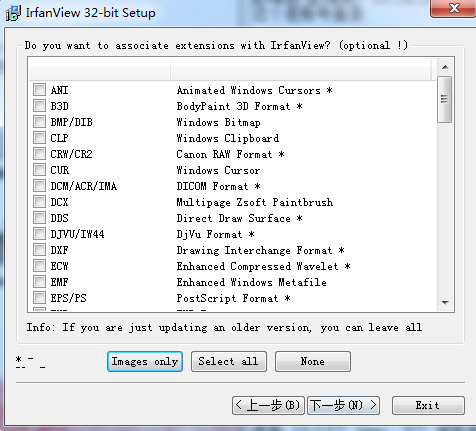476x431 pixels.
Task: Enable the EMF checkbox
Action: click(39, 282)
